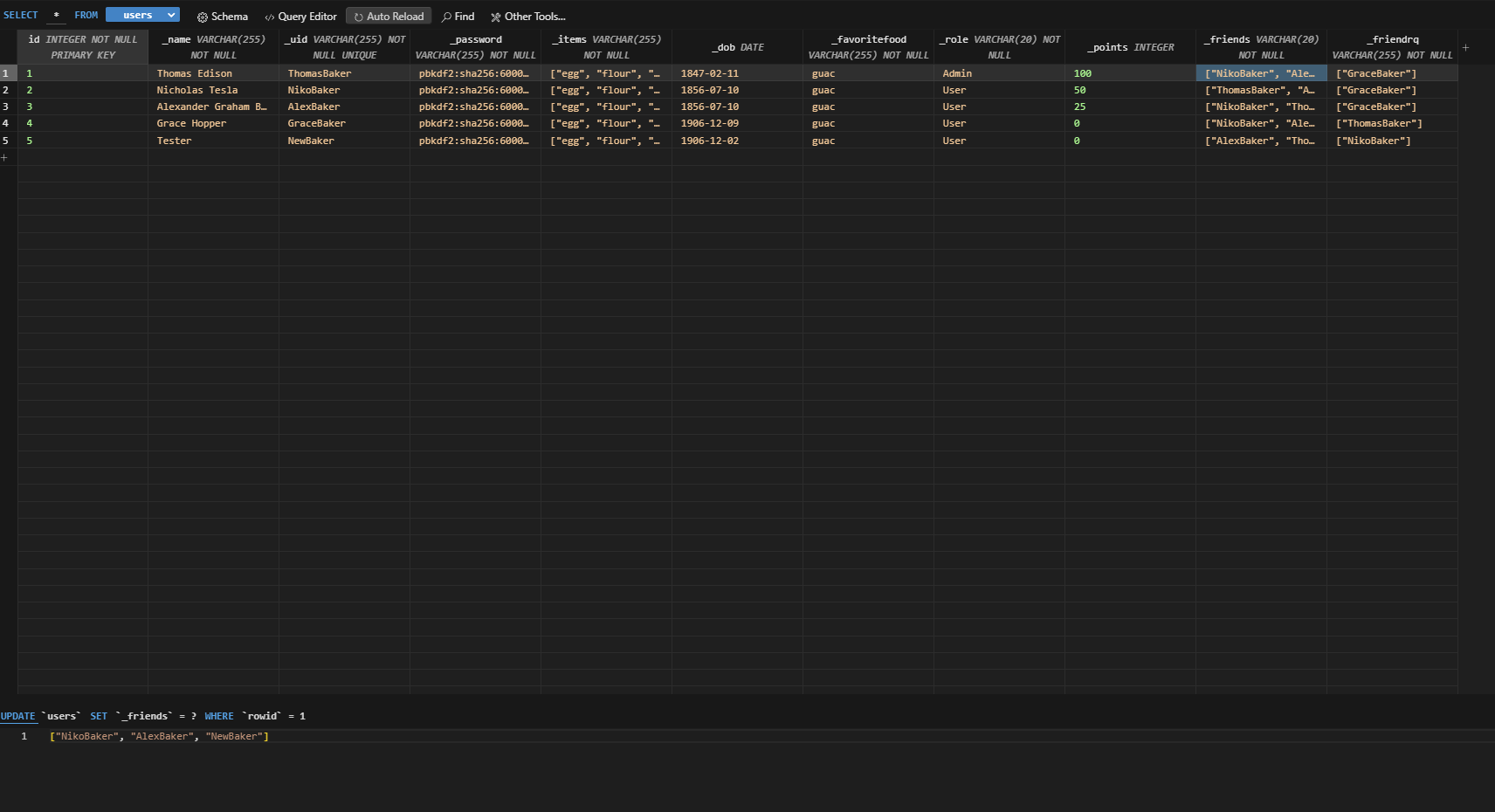The image size is (1495, 812).
Task: Select the _items column header
Action: [607, 47]
